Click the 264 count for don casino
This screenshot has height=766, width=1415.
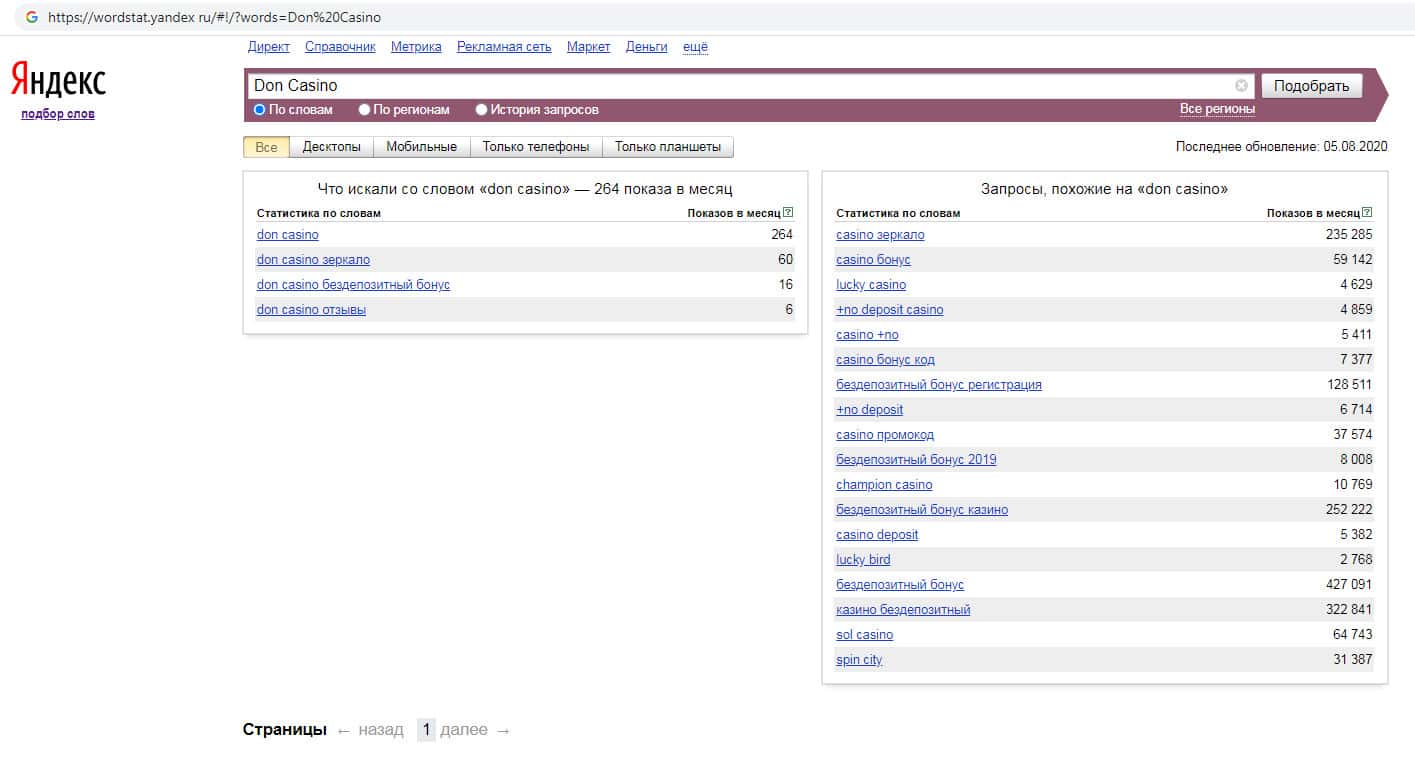tap(782, 235)
